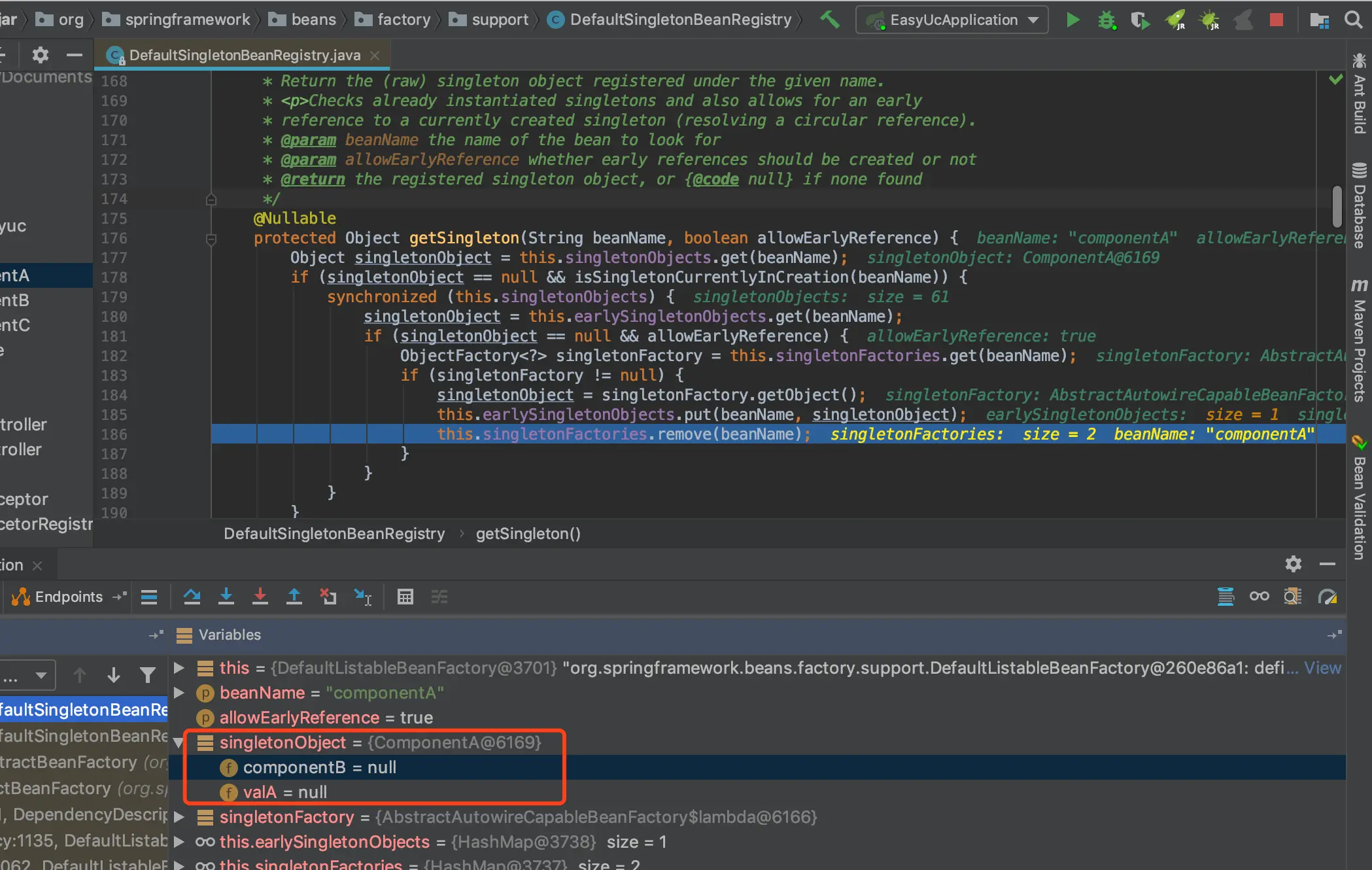Click Step Out debugger icon
Screen dimensions: 1372x870
(294, 597)
